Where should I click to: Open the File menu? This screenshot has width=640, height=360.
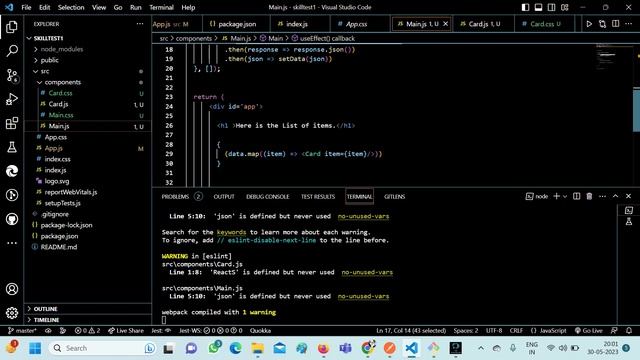[26, 7]
